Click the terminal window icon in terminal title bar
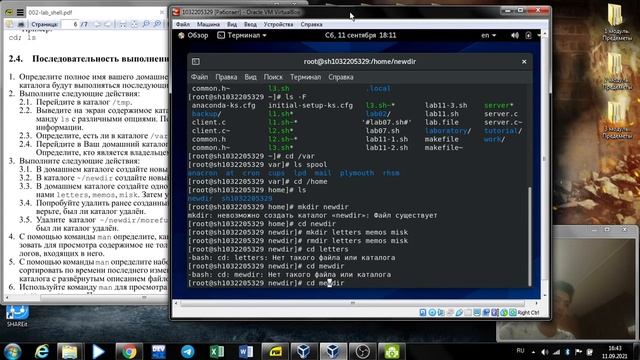Image resolution: width=640 pixels, height=360 pixels. [x=196, y=62]
